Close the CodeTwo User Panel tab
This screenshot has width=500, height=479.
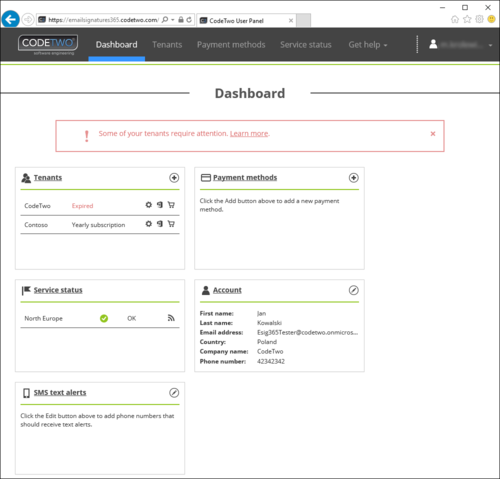pos(291,21)
